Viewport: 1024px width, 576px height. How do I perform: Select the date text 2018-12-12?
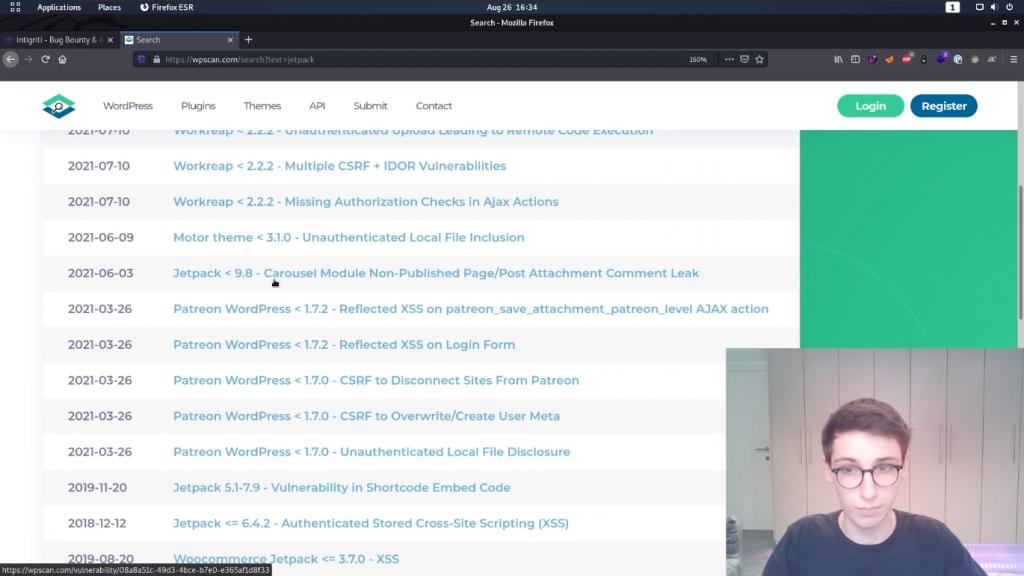click(x=97, y=523)
